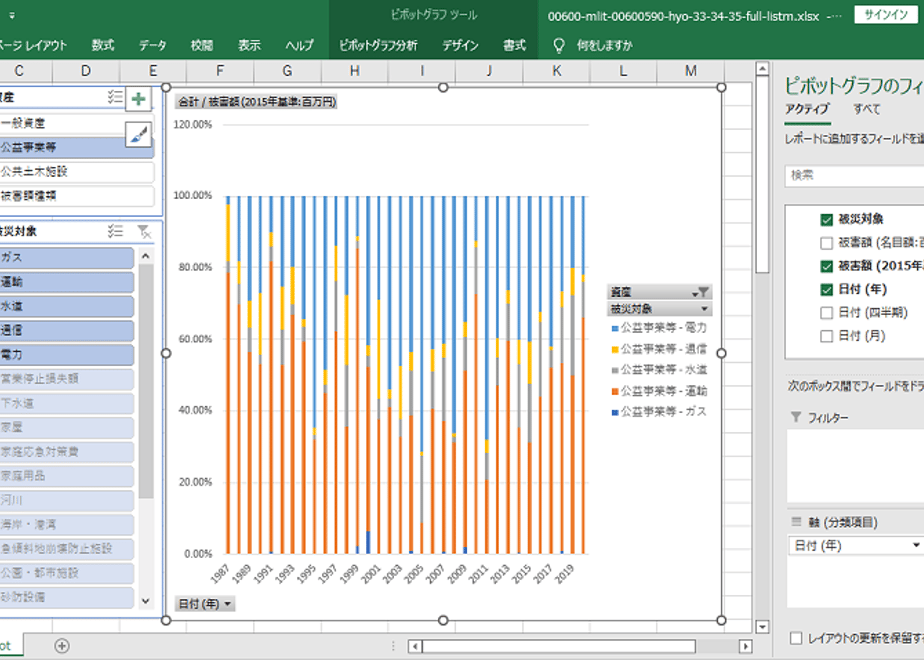Select the greyed 河川 slicer item
This screenshot has height=660, width=924.
(x=67, y=500)
